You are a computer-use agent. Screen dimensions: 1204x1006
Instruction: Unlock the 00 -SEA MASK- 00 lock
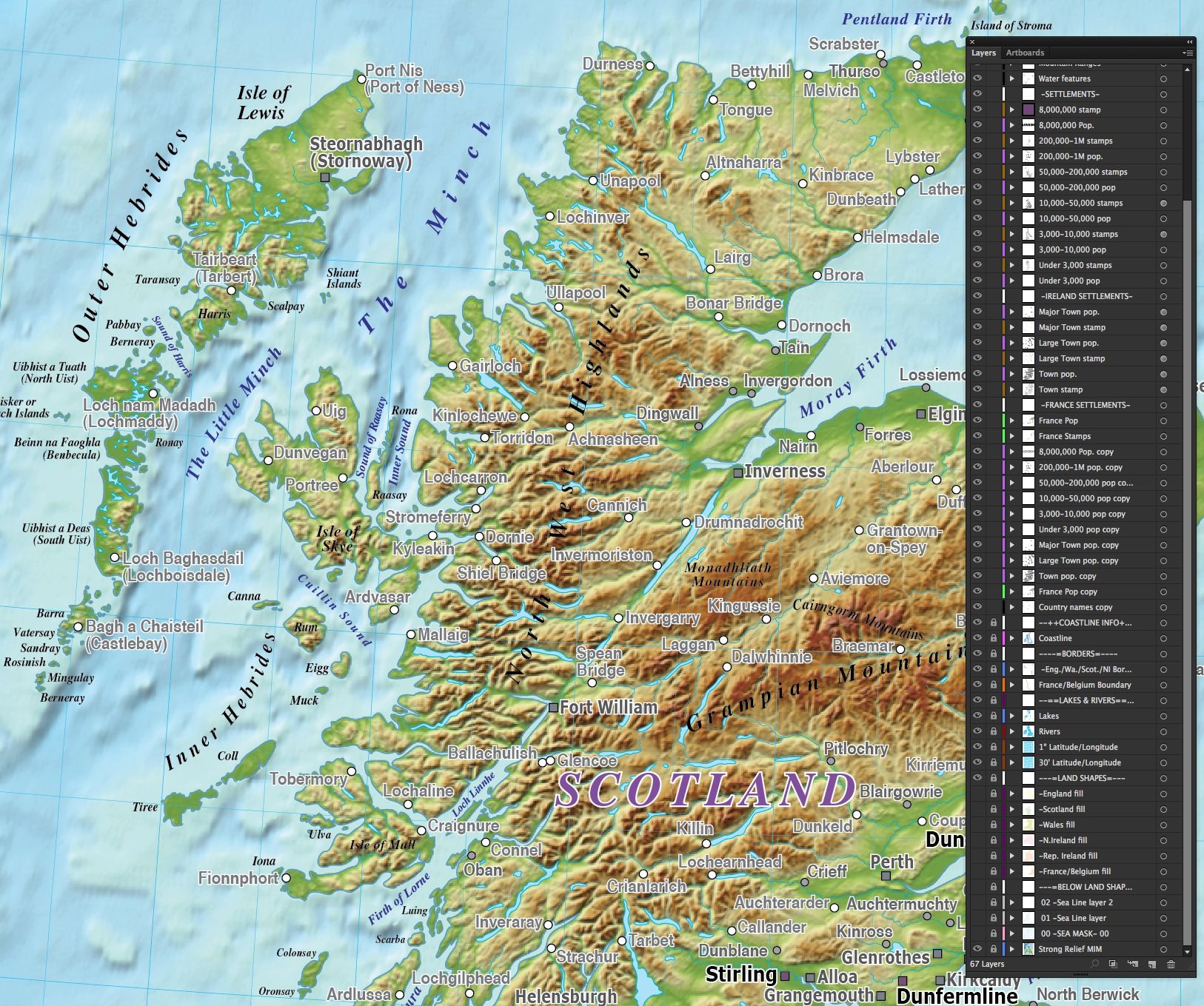(x=993, y=933)
